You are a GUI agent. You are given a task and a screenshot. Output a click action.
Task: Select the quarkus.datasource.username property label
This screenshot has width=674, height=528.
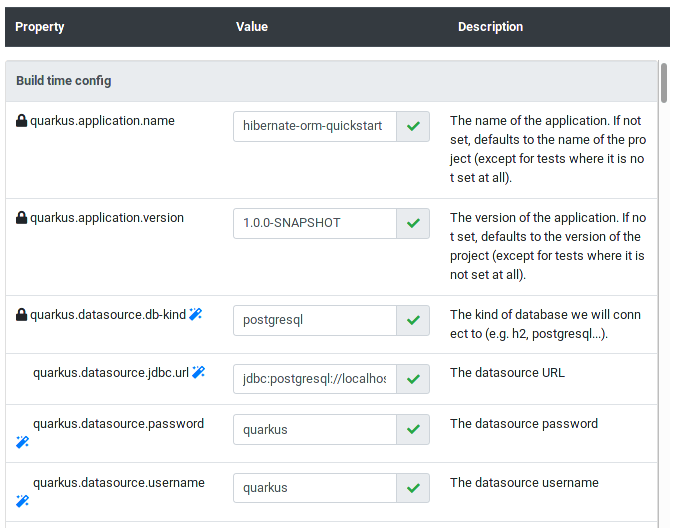(x=119, y=483)
